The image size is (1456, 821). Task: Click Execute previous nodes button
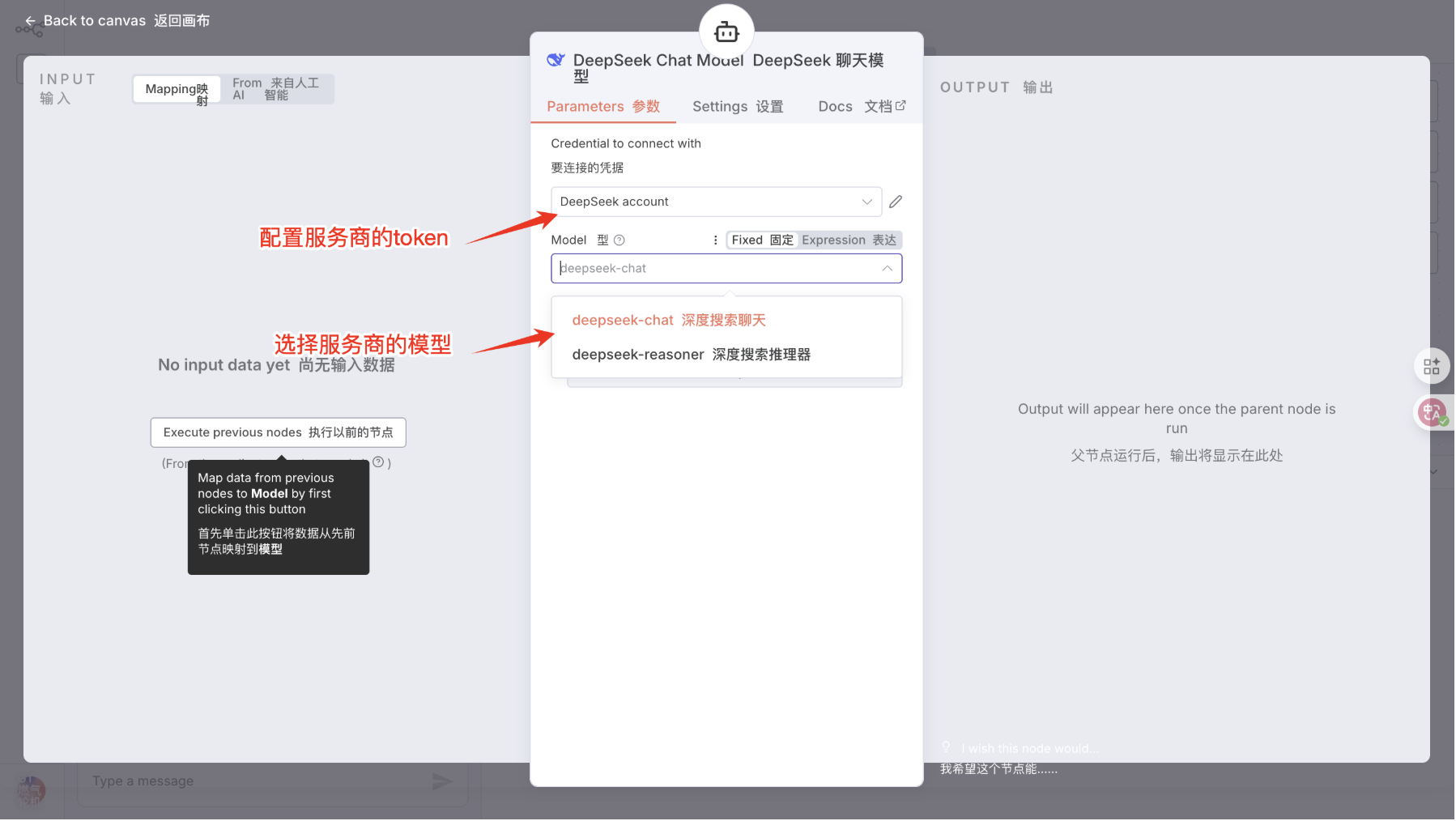[279, 433]
